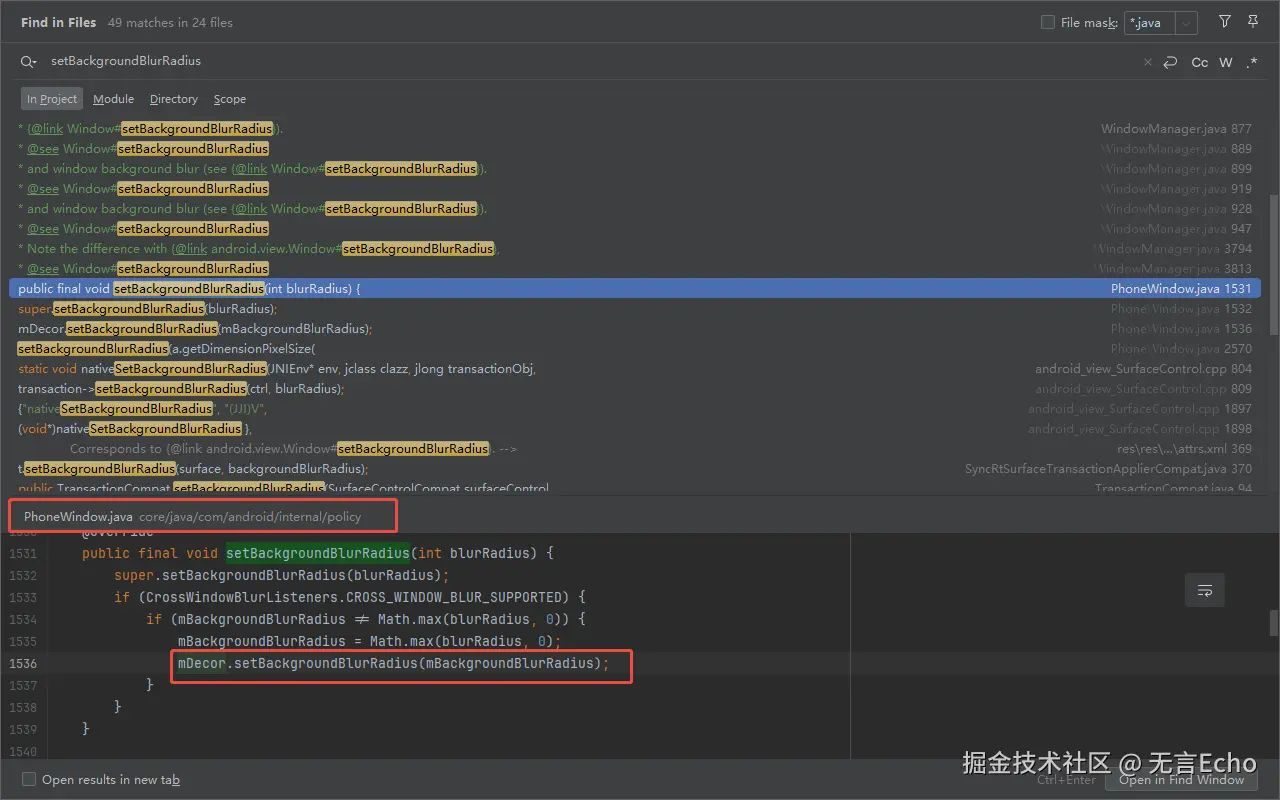Enable the File mask checkbox
1280x800 pixels.
coord(1048,22)
